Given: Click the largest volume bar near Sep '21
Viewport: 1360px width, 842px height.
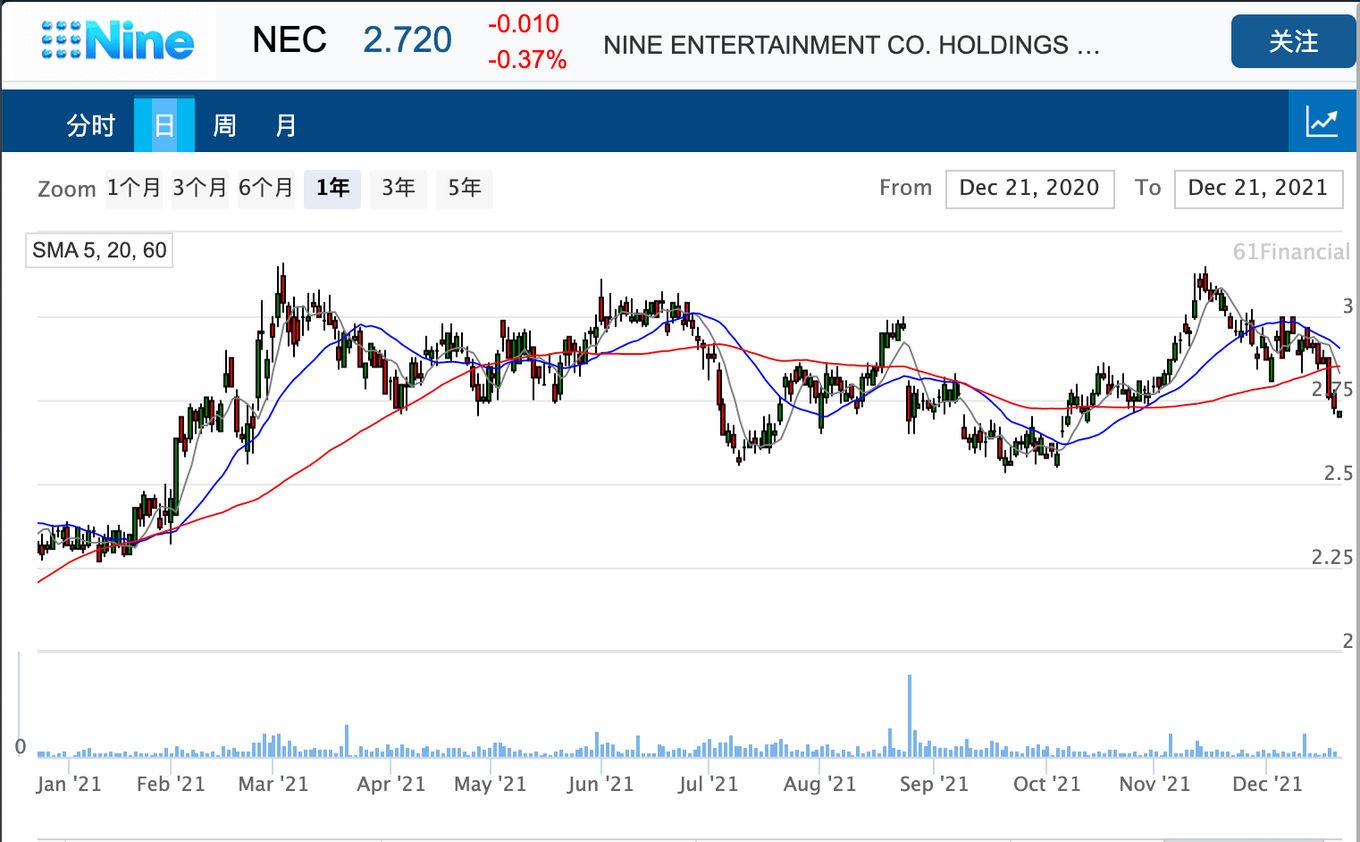Looking at the screenshot, I should coord(910,716).
